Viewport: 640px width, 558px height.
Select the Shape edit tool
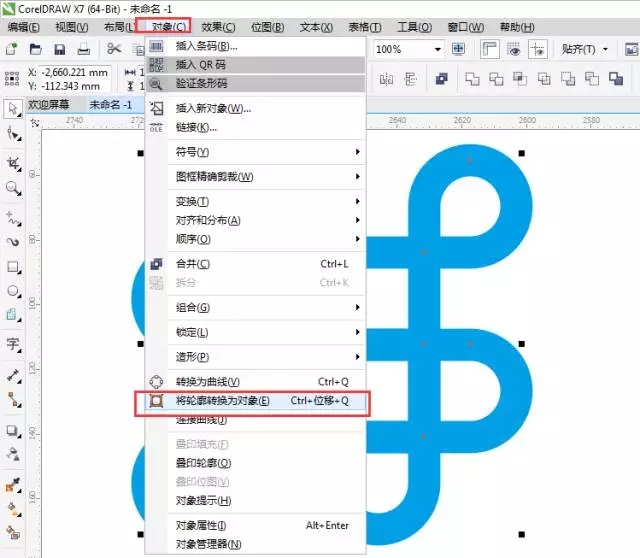click(13, 134)
